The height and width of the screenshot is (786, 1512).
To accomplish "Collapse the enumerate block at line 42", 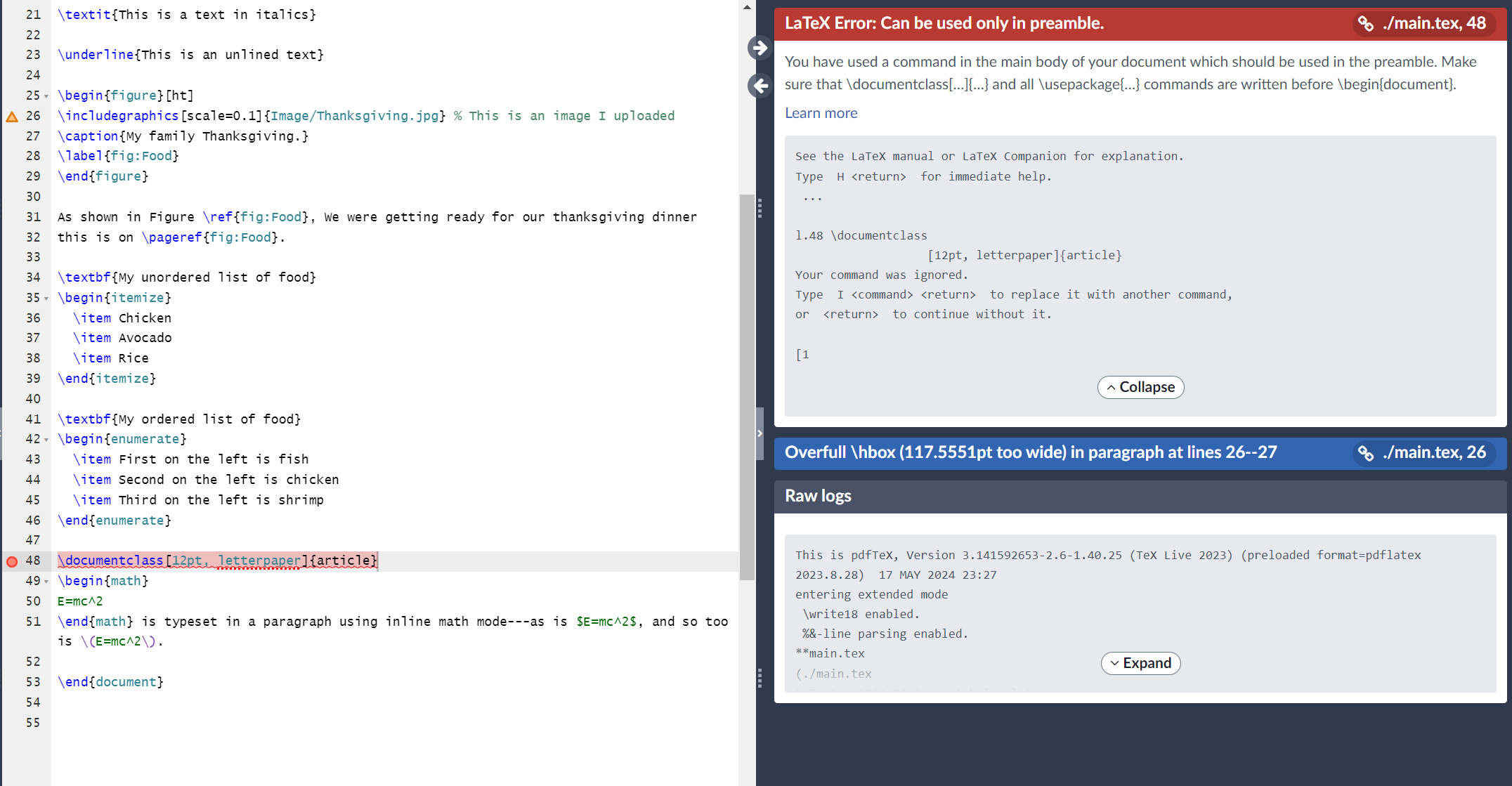I will pyautogui.click(x=46, y=439).
